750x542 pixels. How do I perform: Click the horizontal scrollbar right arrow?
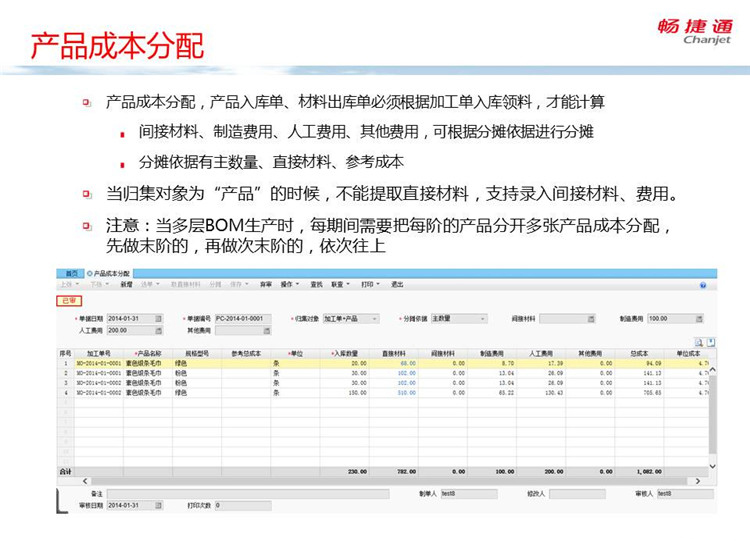click(697, 481)
